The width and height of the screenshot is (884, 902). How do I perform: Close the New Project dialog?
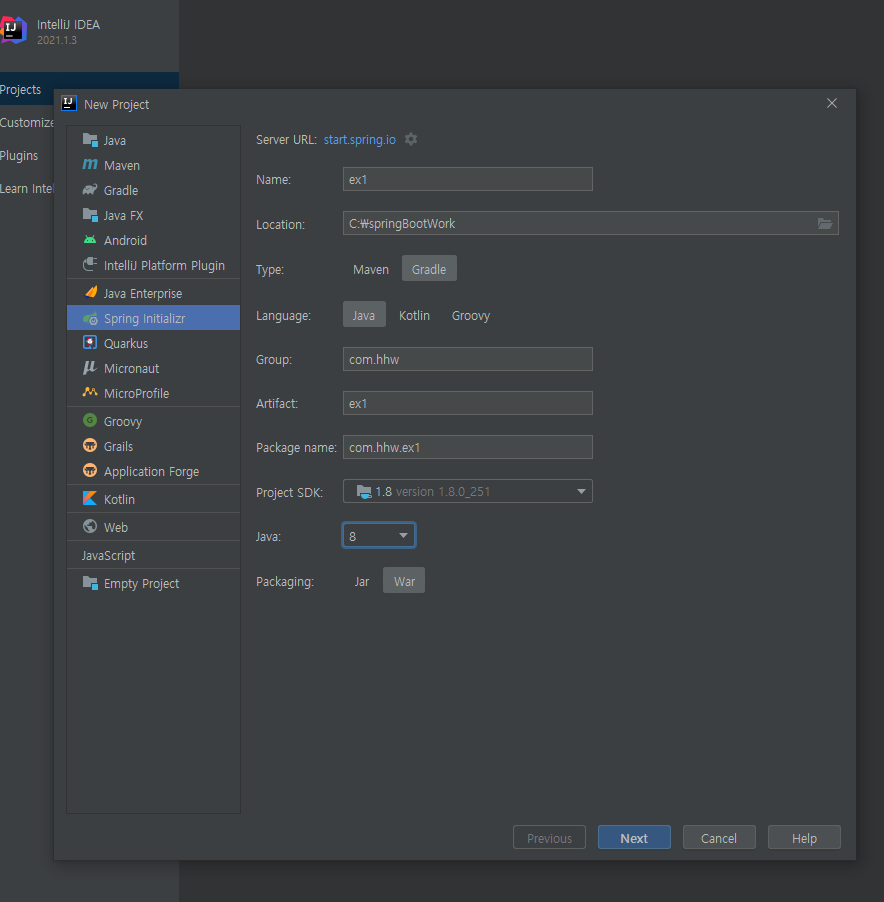(832, 103)
